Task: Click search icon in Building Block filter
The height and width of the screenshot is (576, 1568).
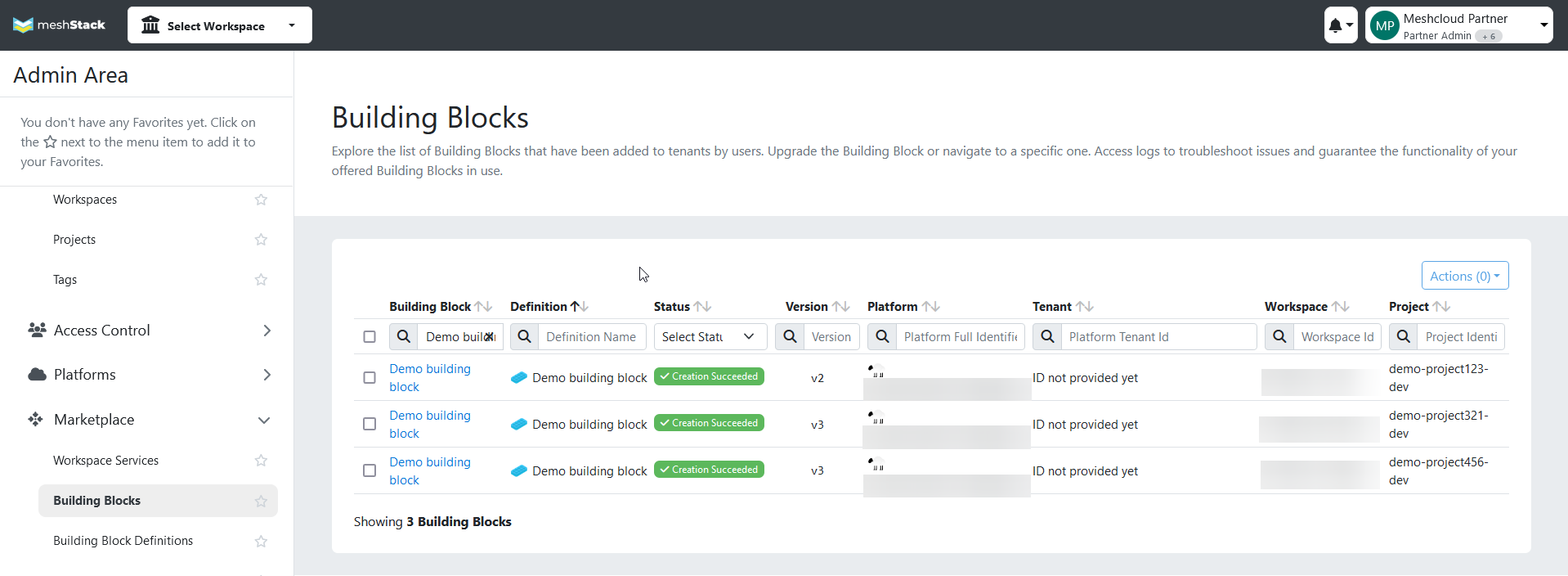Action: point(404,336)
